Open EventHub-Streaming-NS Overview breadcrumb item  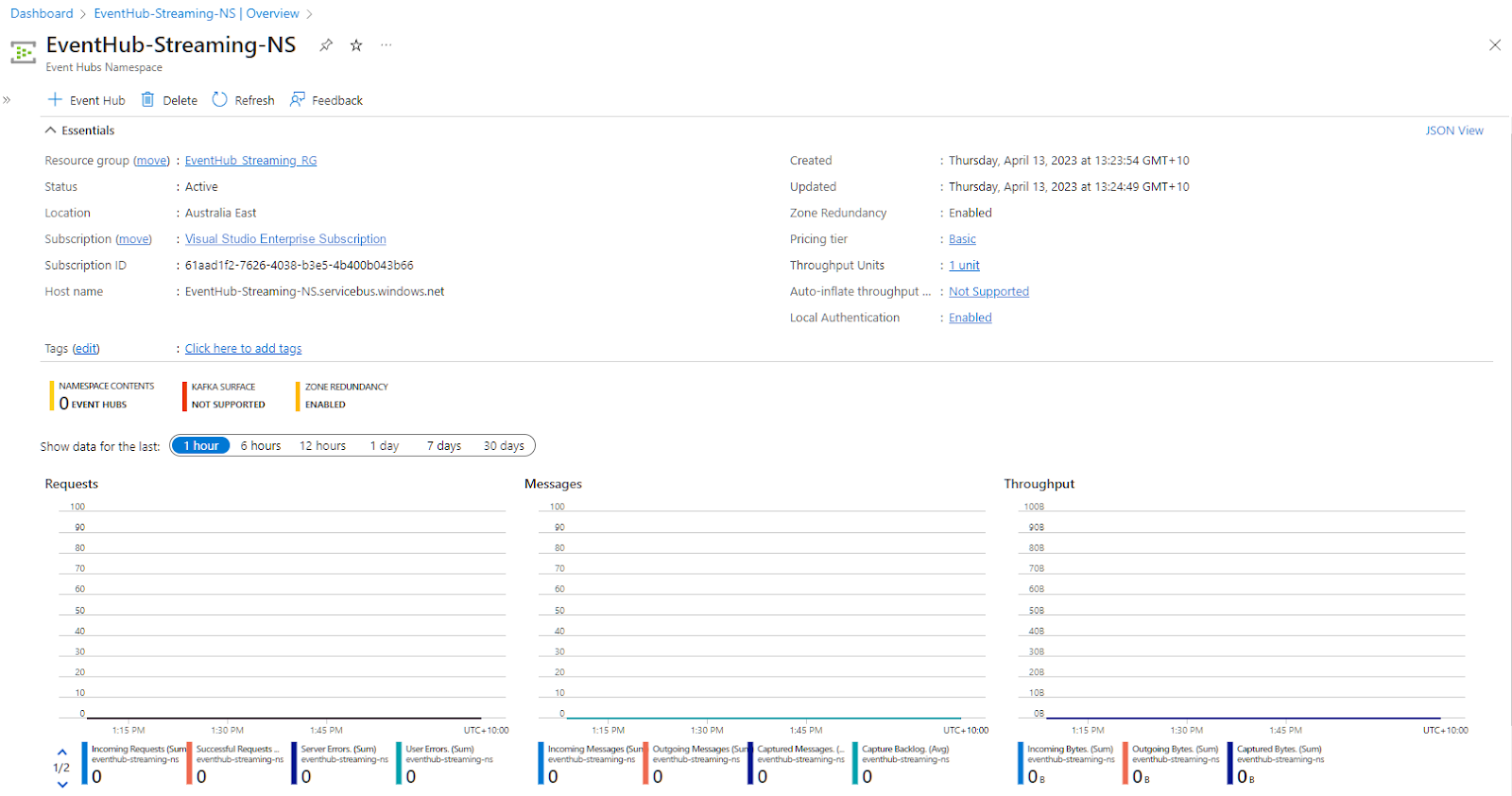click(x=197, y=13)
